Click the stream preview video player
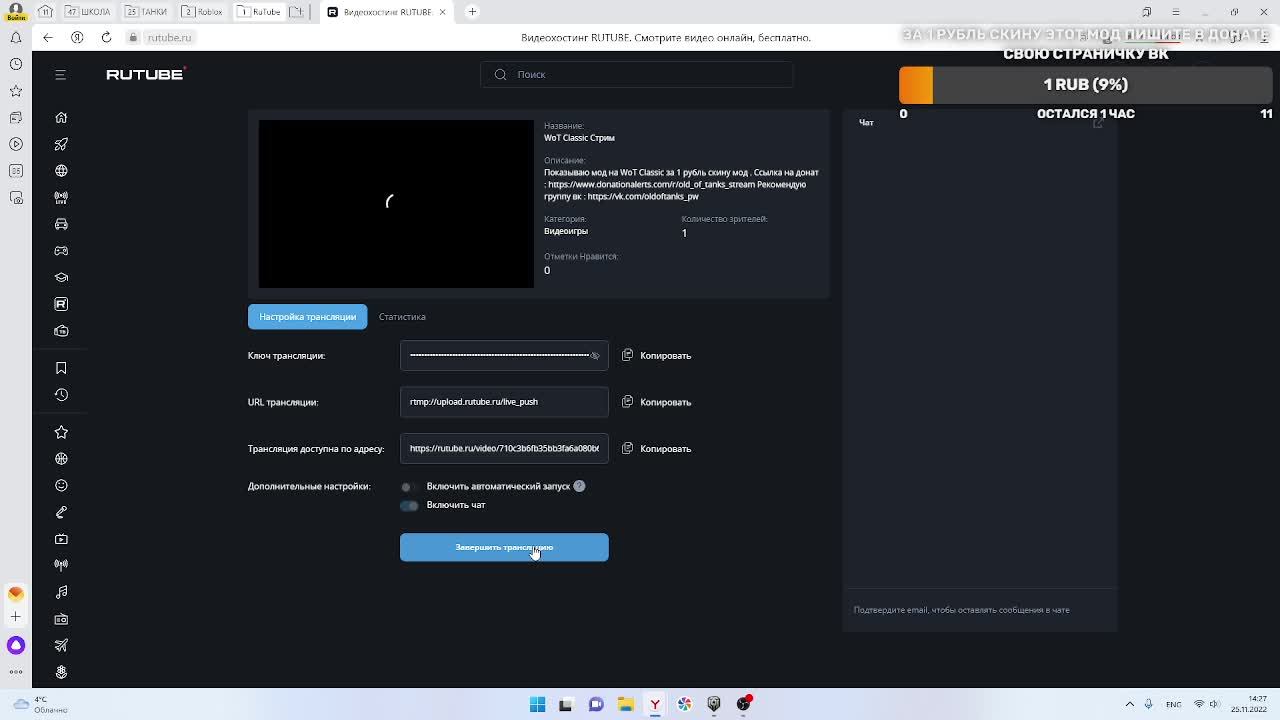 (x=396, y=204)
